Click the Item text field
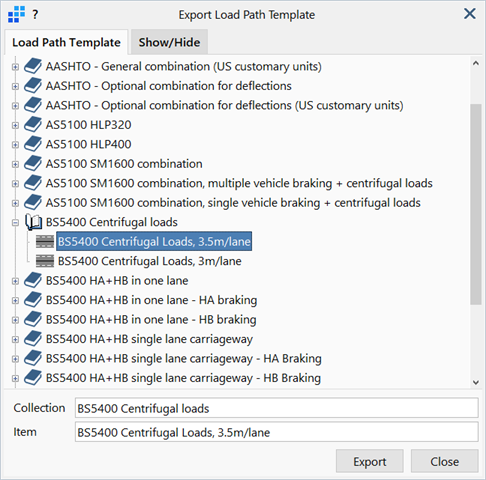This screenshot has height=480, width=486. [x=277, y=432]
